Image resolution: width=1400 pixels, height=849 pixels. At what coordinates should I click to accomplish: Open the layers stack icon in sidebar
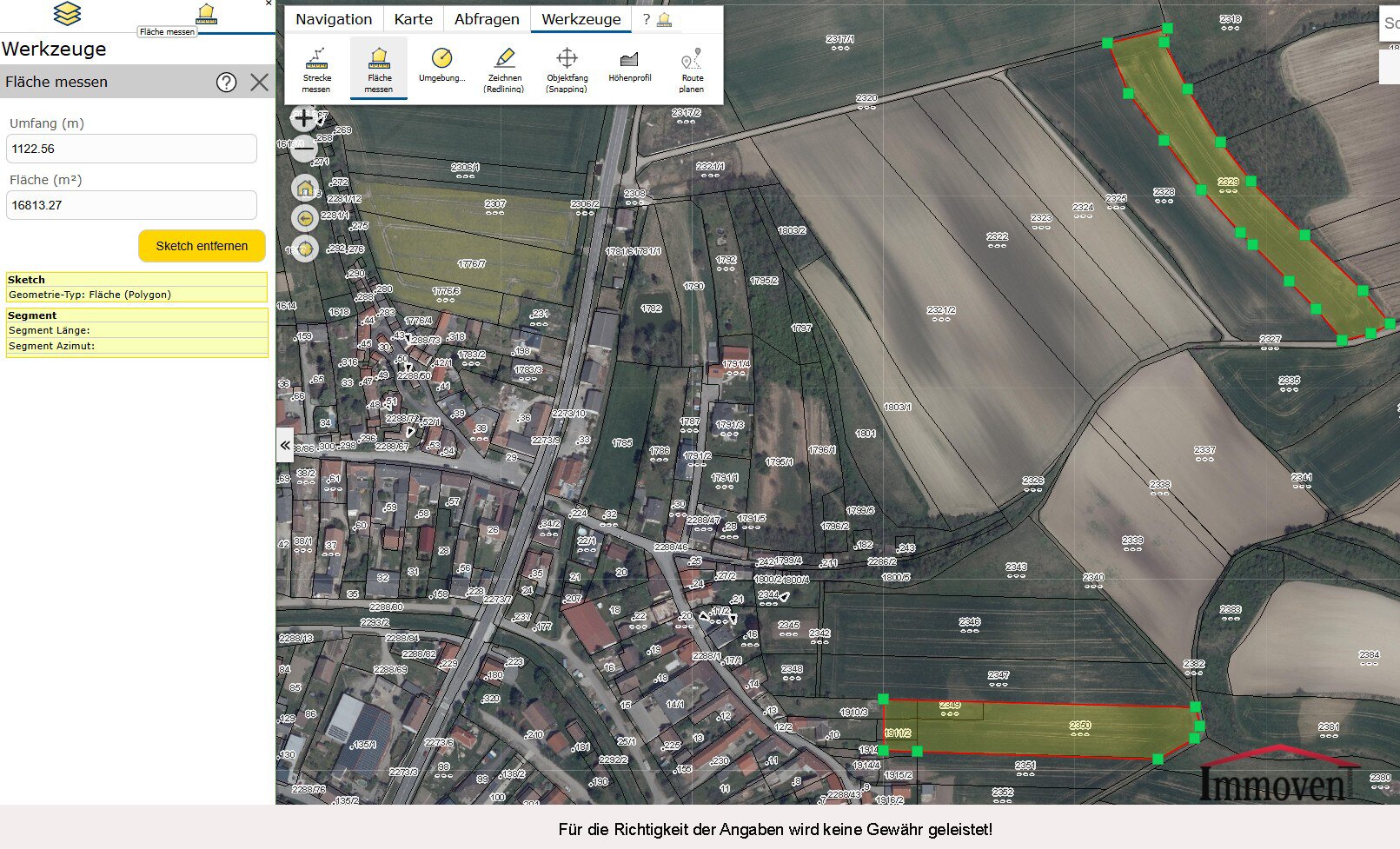click(67, 13)
